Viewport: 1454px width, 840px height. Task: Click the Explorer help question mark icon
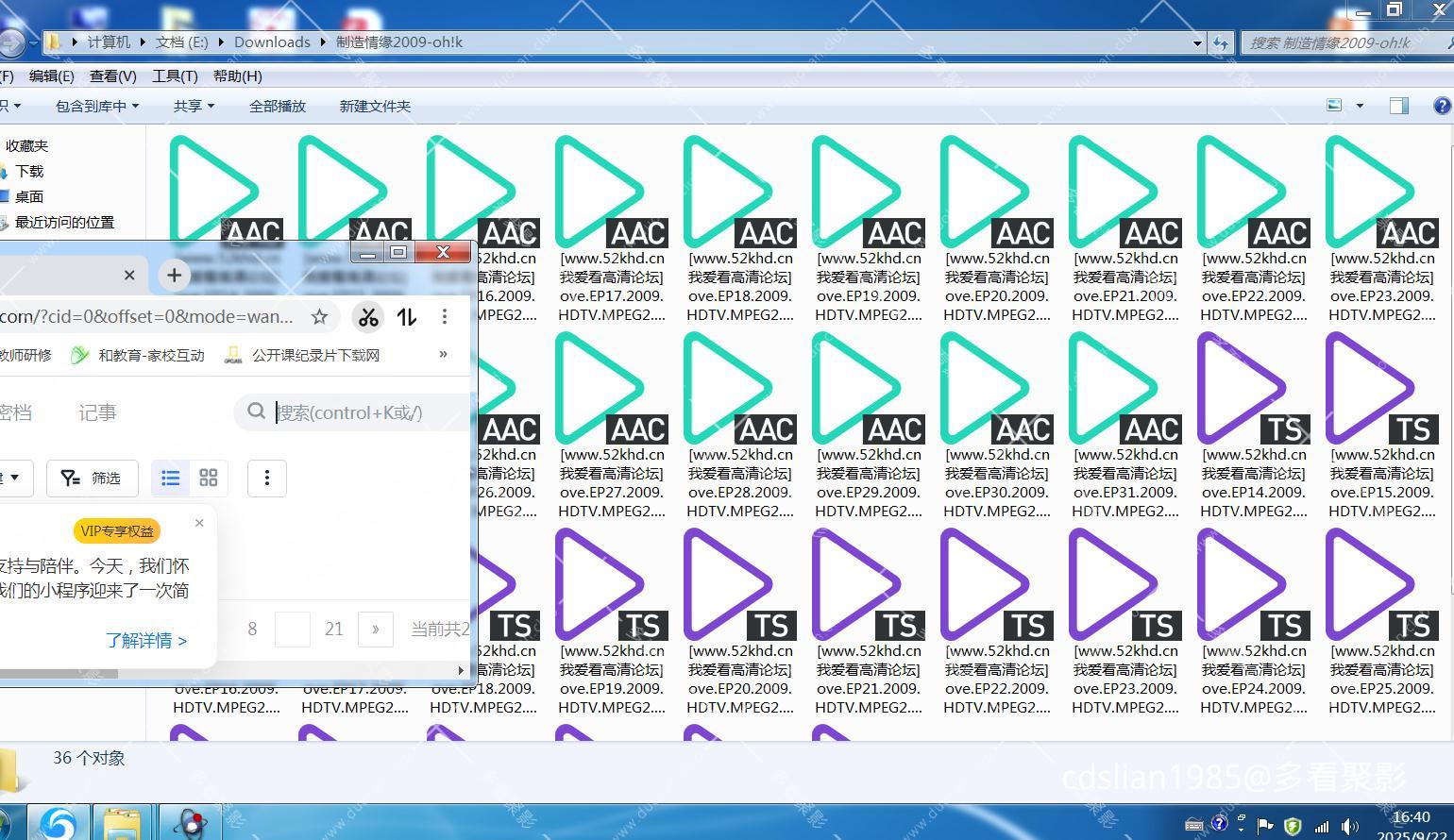1442,106
